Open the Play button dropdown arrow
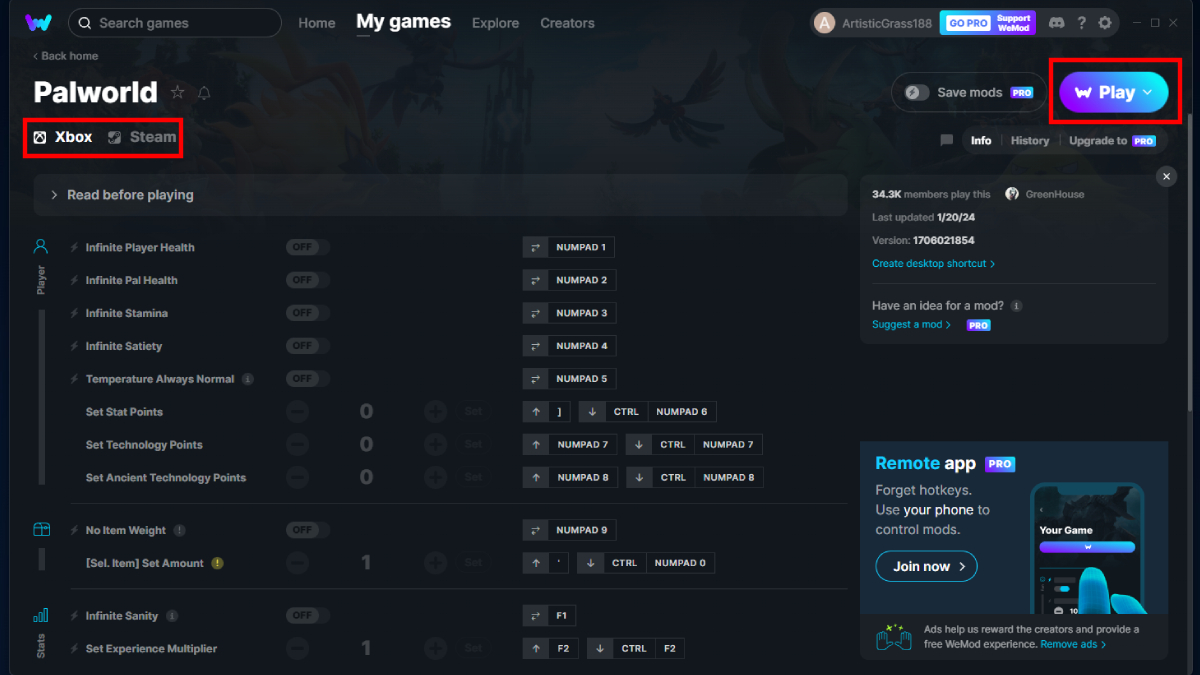The height and width of the screenshot is (675, 1200). [x=1148, y=92]
